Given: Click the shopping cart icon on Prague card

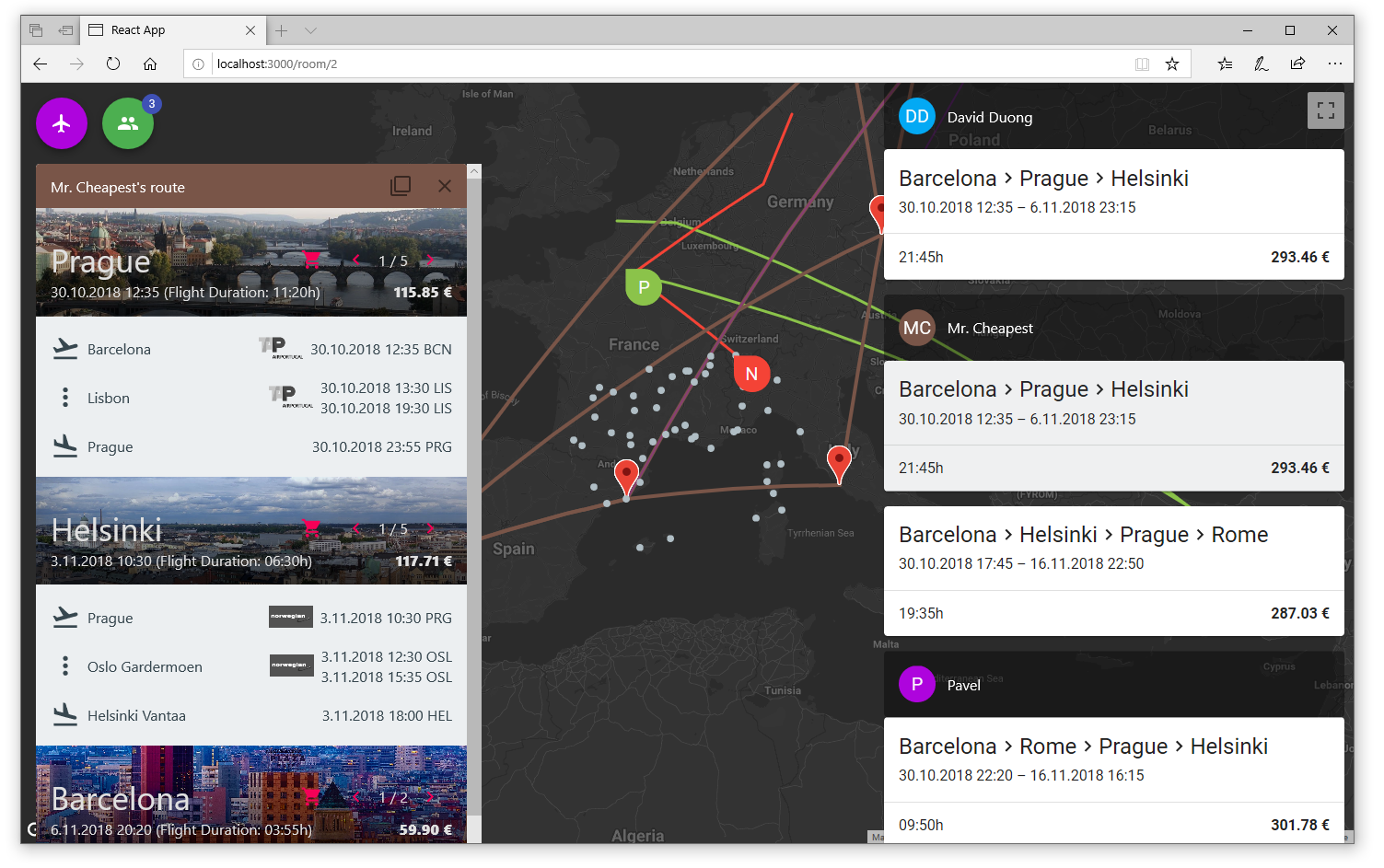Looking at the screenshot, I should click(x=311, y=260).
